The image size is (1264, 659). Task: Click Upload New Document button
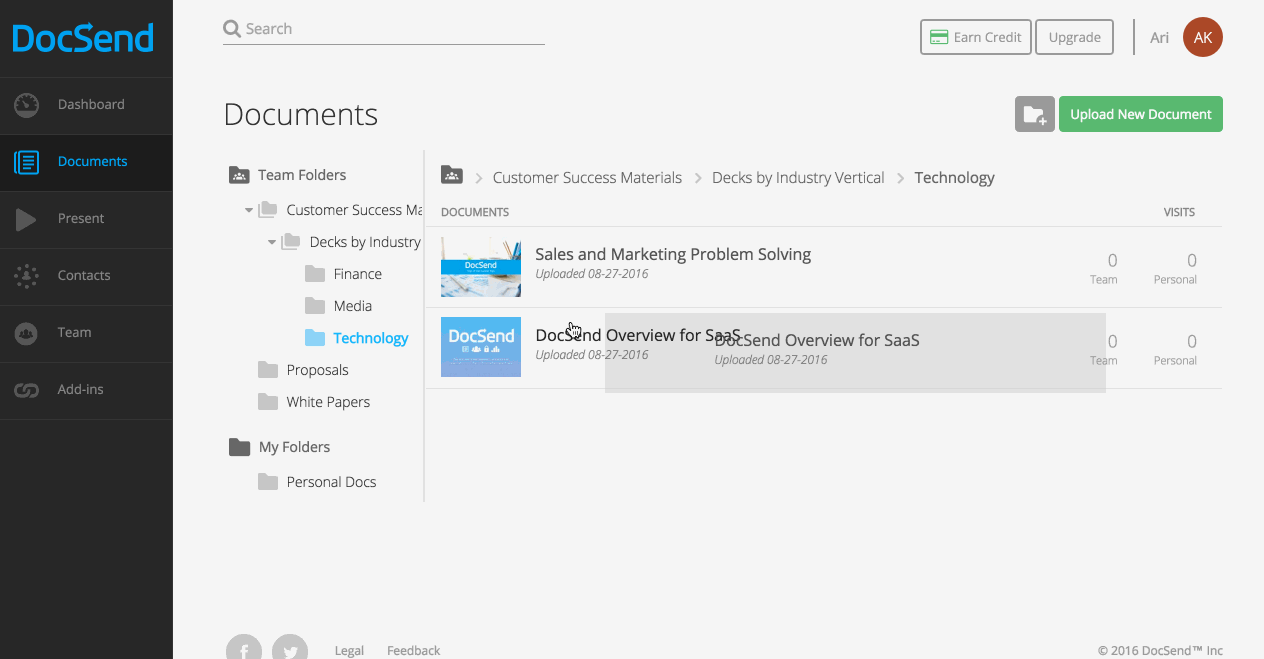pyautogui.click(x=1141, y=114)
